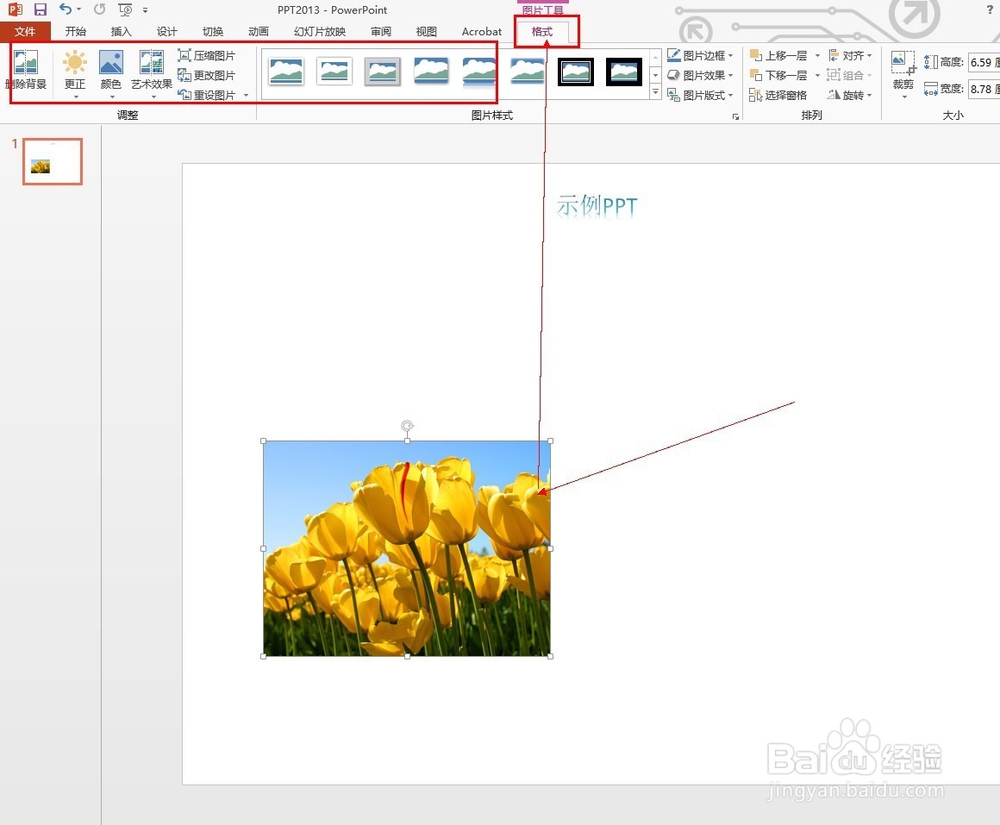This screenshot has width=1000, height=825.
Task: Switch to the Slide Show (幻灯片放映) tab
Action: [x=320, y=31]
